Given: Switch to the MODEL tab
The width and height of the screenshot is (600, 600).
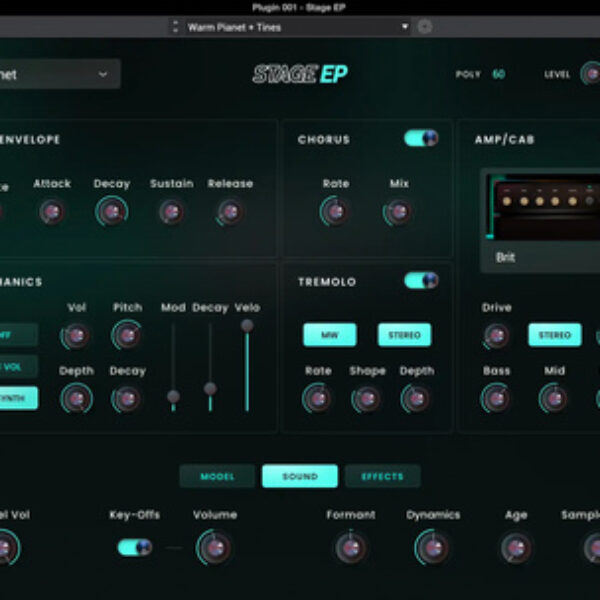Looking at the screenshot, I should [217, 476].
